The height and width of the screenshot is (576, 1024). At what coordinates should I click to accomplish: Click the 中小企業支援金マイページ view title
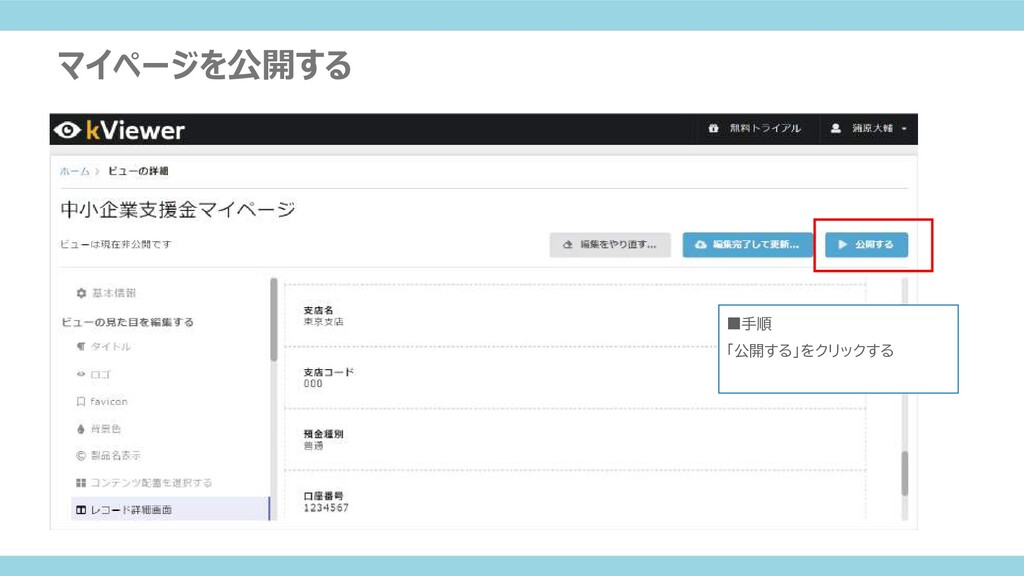pos(178,210)
